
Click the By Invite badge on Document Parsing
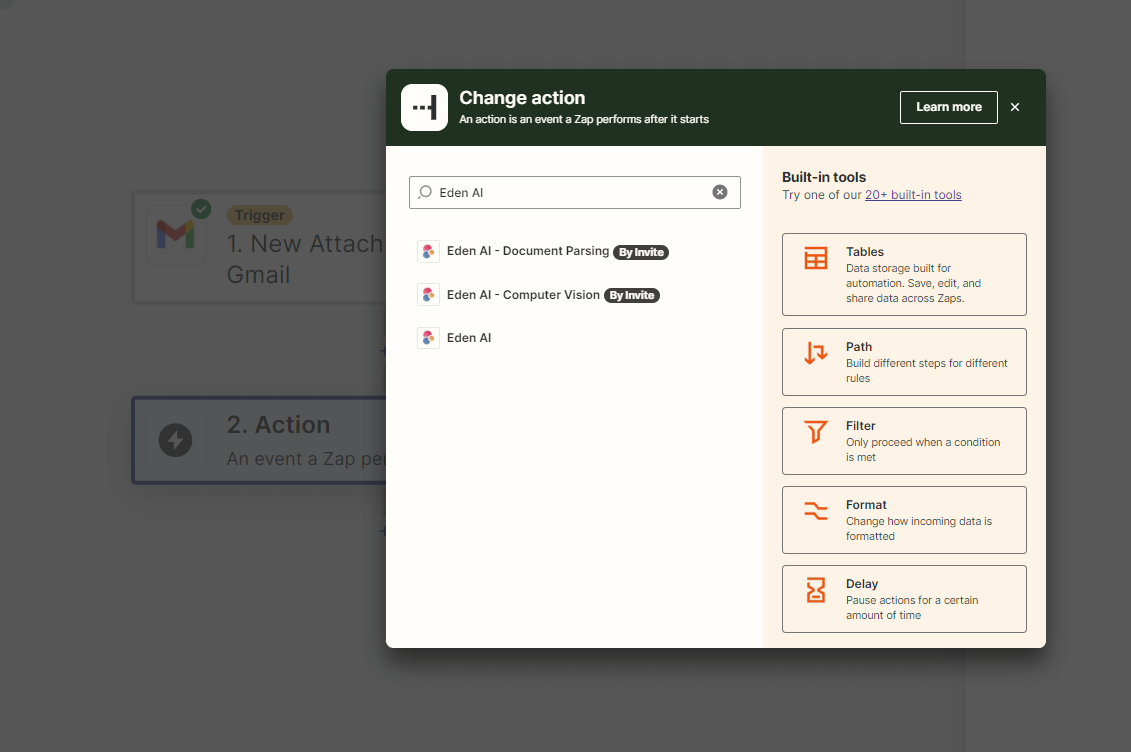pyautogui.click(x=641, y=252)
